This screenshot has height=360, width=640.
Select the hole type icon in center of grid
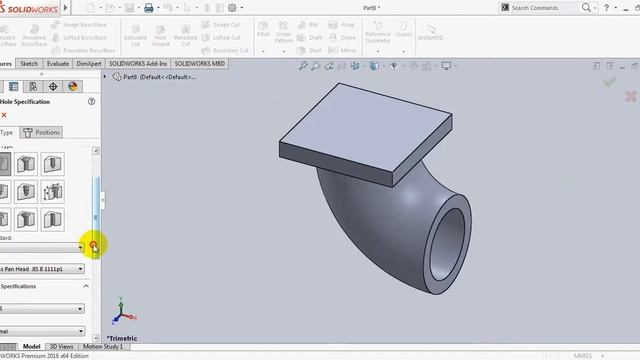point(26,192)
